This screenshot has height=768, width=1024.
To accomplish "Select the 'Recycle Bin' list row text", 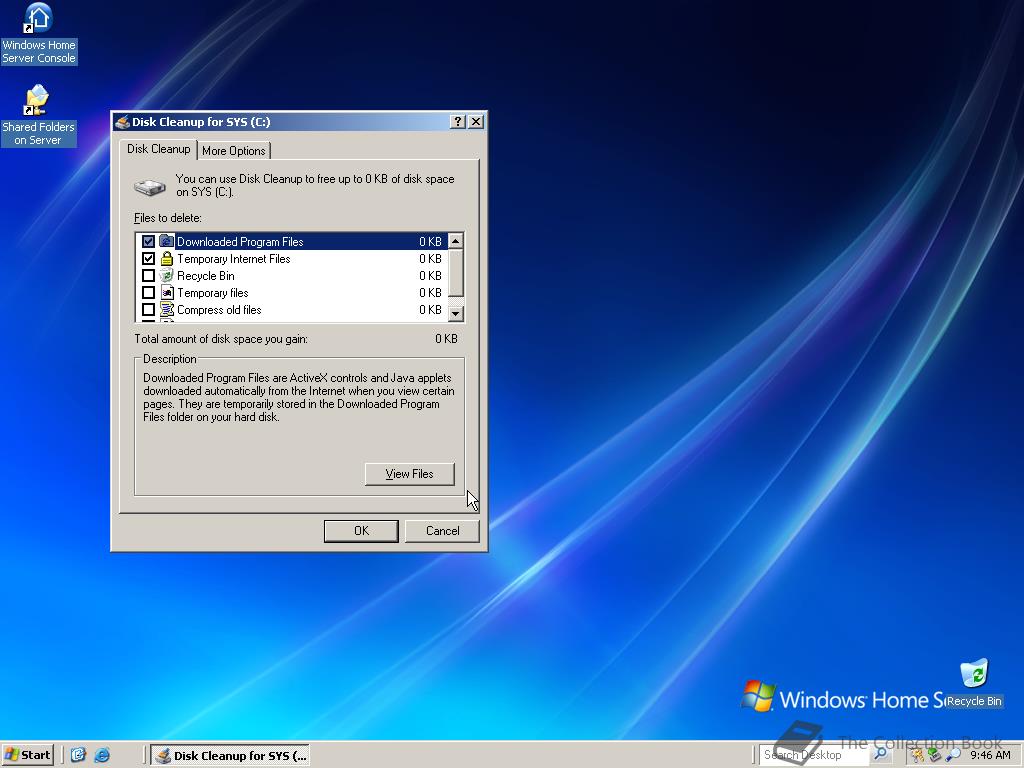I will [x=206, y=276].
